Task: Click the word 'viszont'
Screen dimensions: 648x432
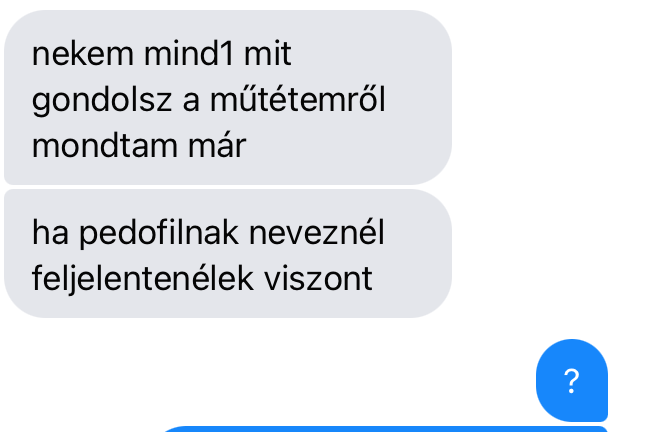Action: (318, 279)
